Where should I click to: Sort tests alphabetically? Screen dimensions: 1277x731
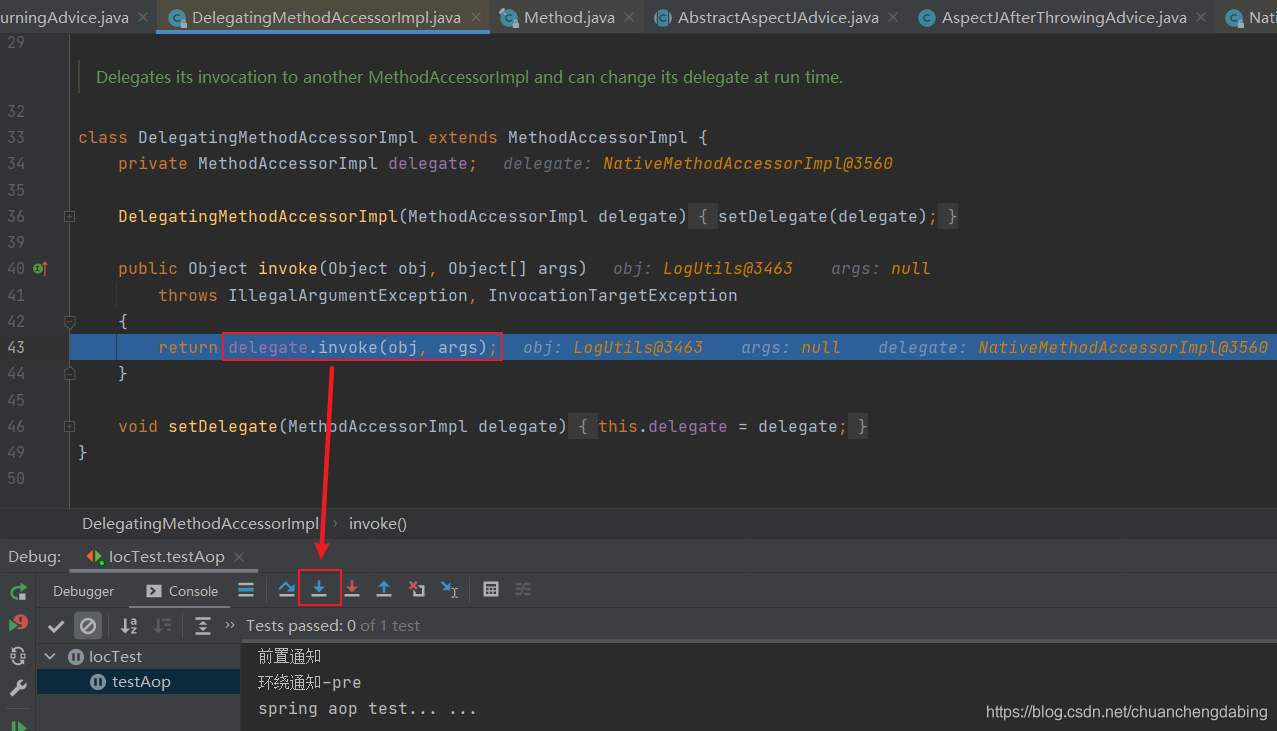click(x=129, y=626)
